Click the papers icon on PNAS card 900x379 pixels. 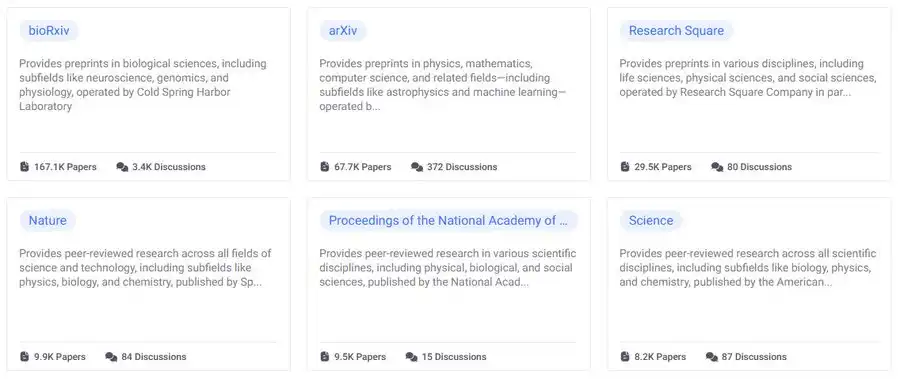coord(325,357)
